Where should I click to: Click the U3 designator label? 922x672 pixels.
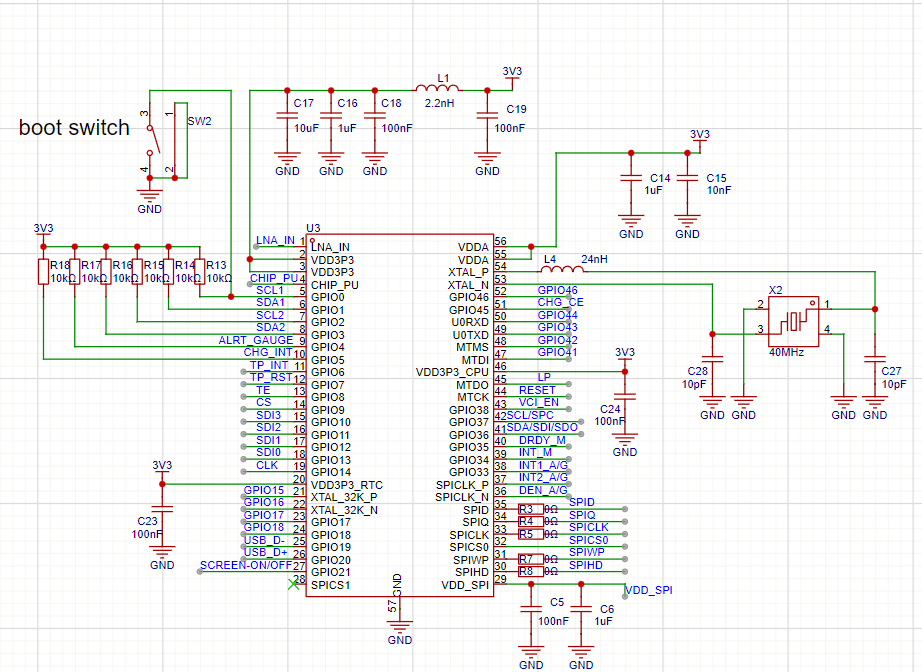tap(313, 228)
